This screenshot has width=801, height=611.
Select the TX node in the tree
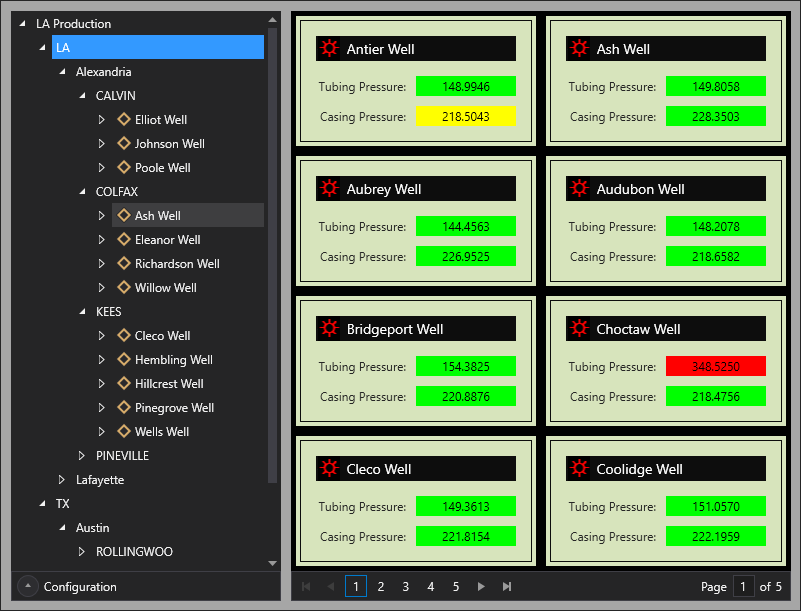62,504
